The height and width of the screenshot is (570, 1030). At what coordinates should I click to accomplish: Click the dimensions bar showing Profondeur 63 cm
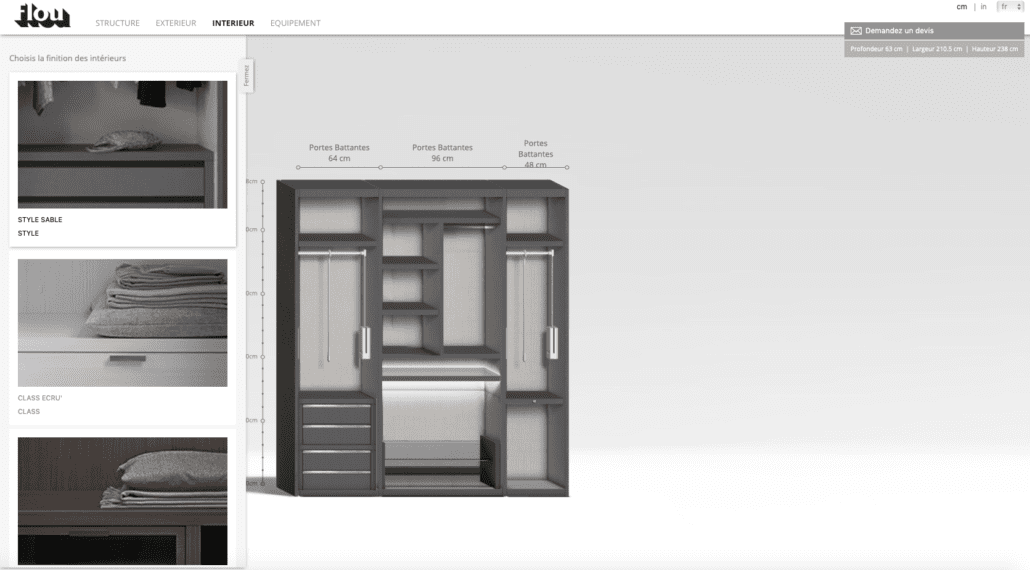(x=933, y=49)
